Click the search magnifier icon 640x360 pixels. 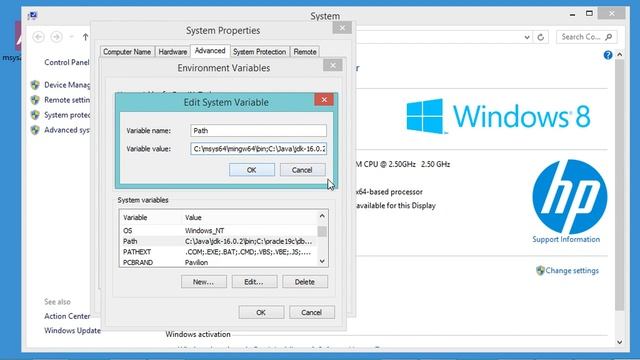609,37
